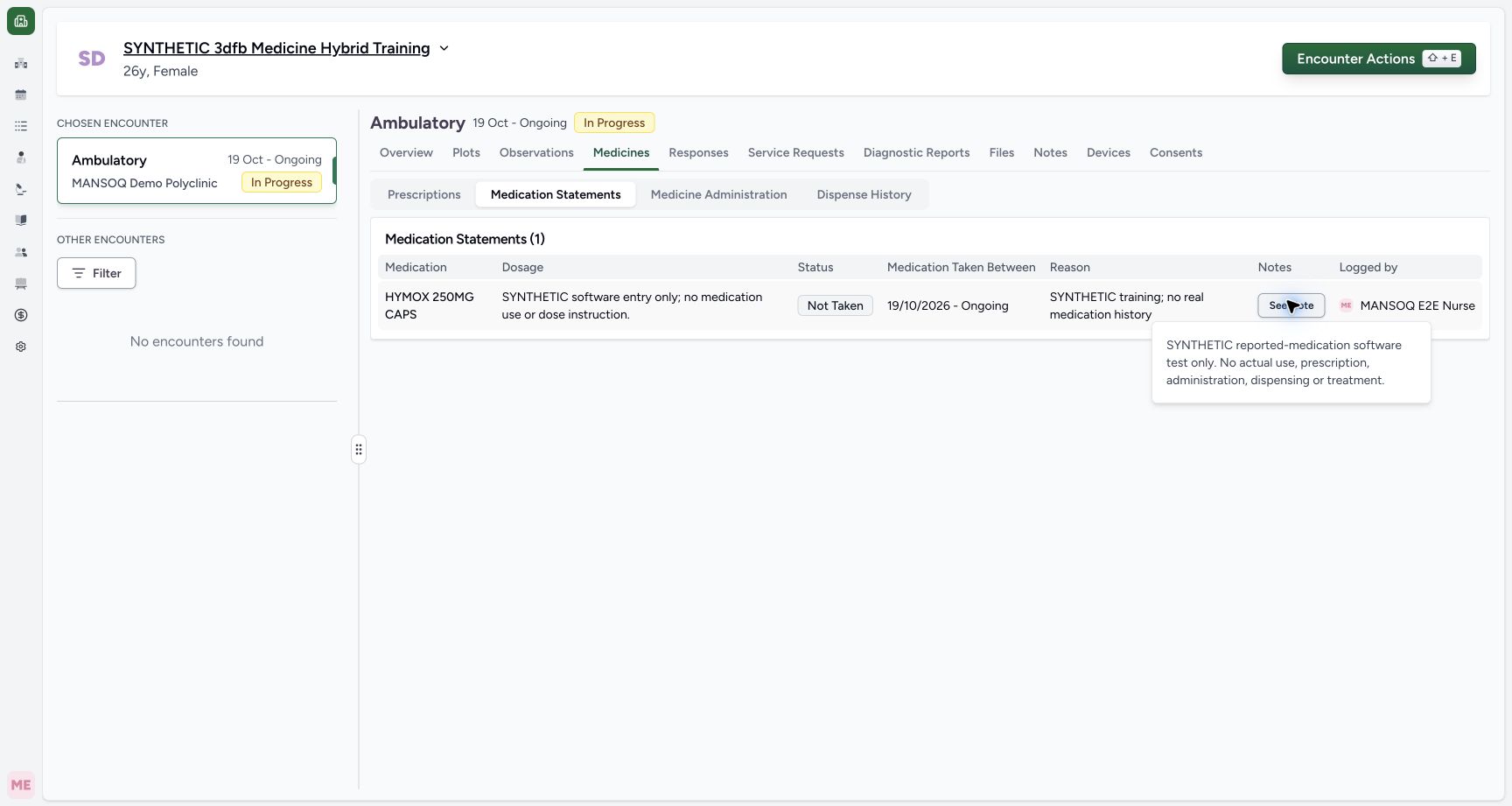Open the encounters Filter button
This screenshot has width=1512, height=806.
tap(96, 273)
